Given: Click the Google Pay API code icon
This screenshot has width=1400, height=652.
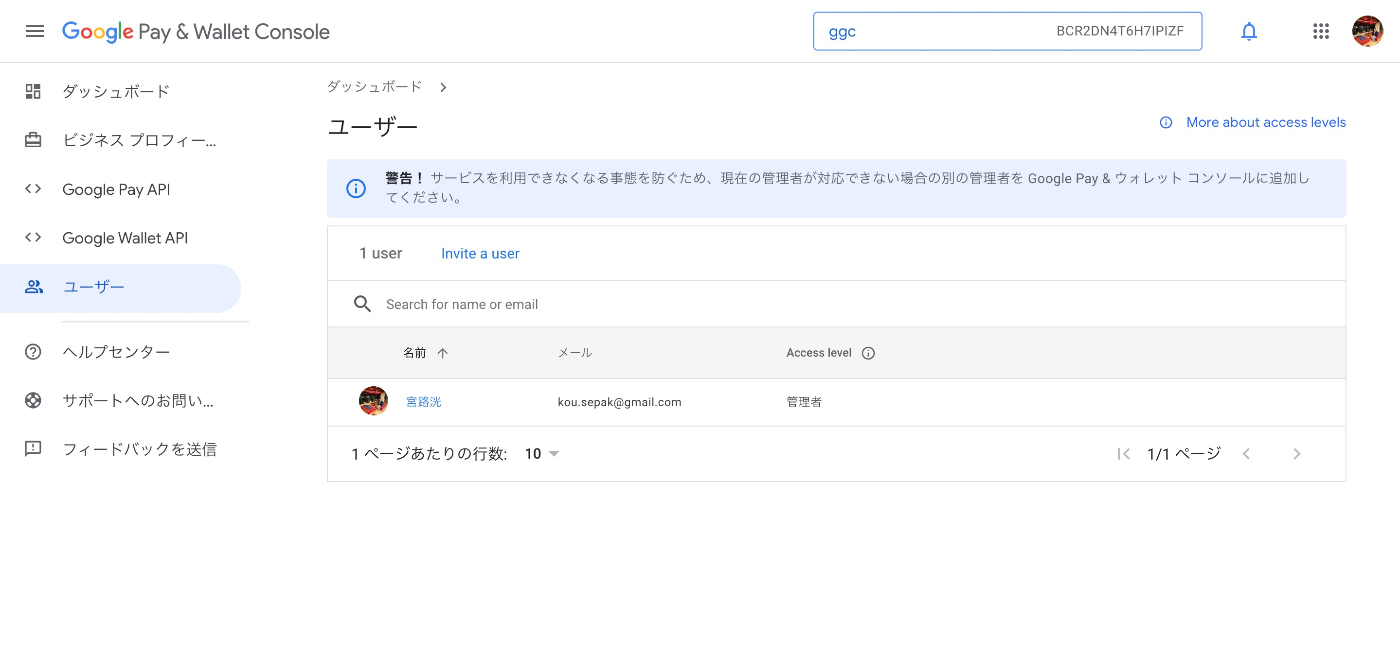Looking at the screenshot, I should point(33,189).
